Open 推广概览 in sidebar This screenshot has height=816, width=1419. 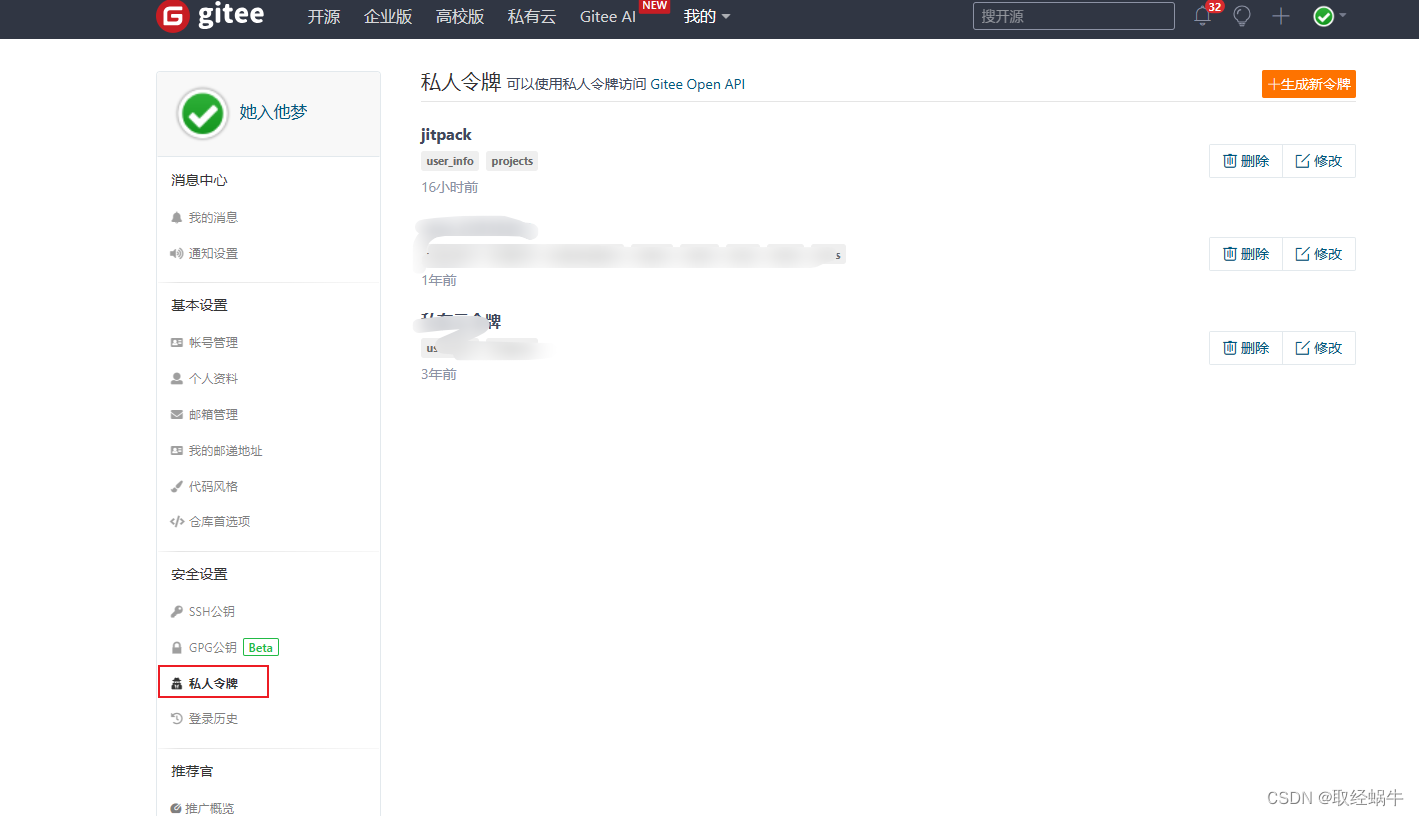click(x=209, y=808)
